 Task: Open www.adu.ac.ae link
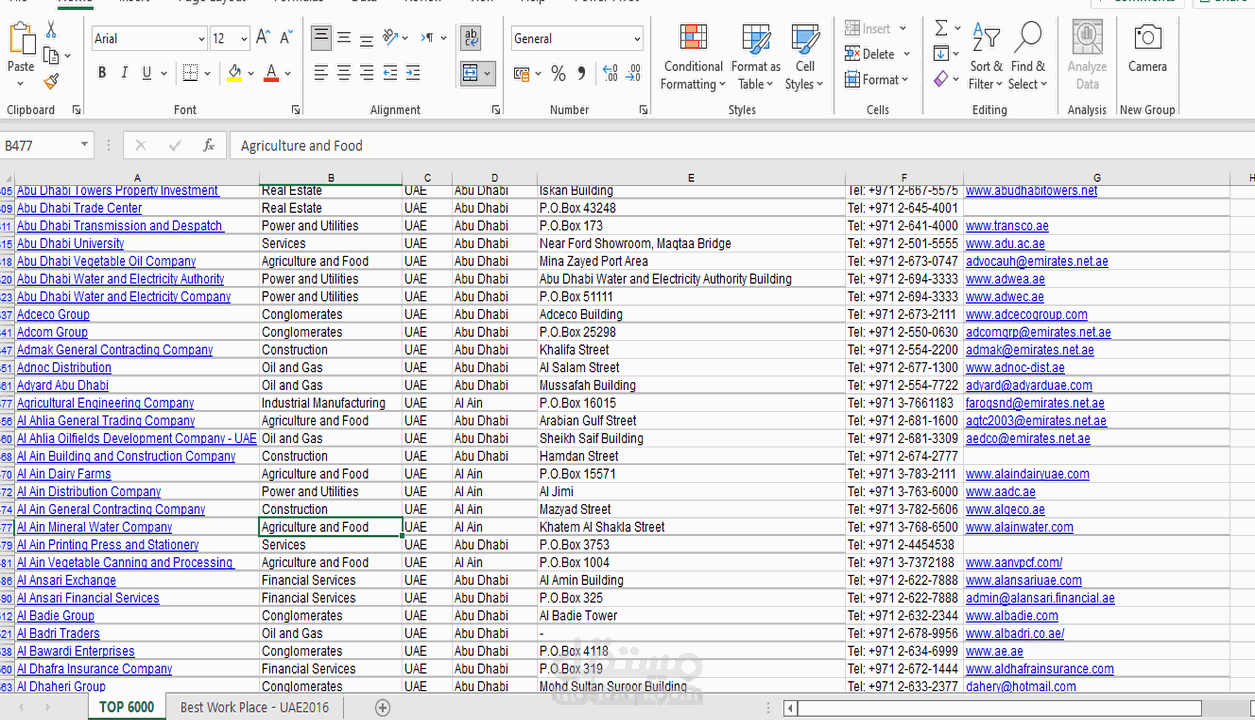1005,243
